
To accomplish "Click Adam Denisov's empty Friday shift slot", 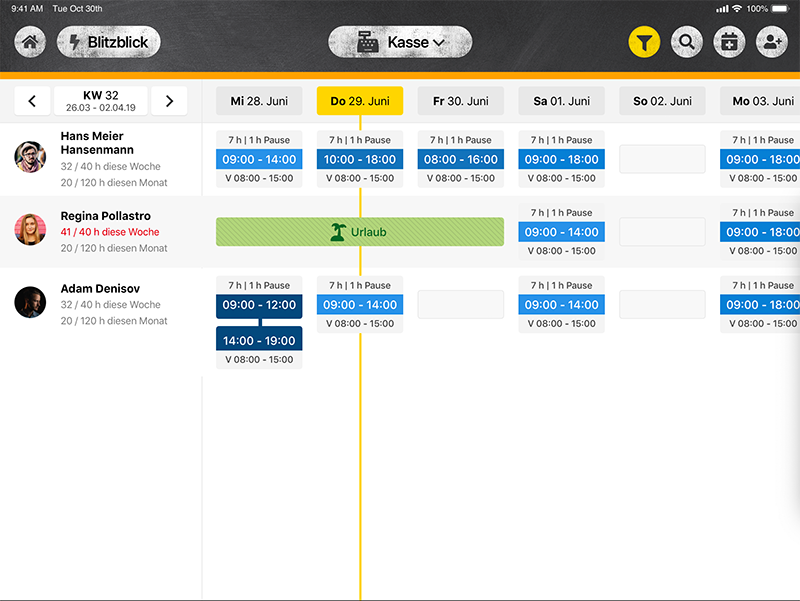I will click(x=460, y=305).
